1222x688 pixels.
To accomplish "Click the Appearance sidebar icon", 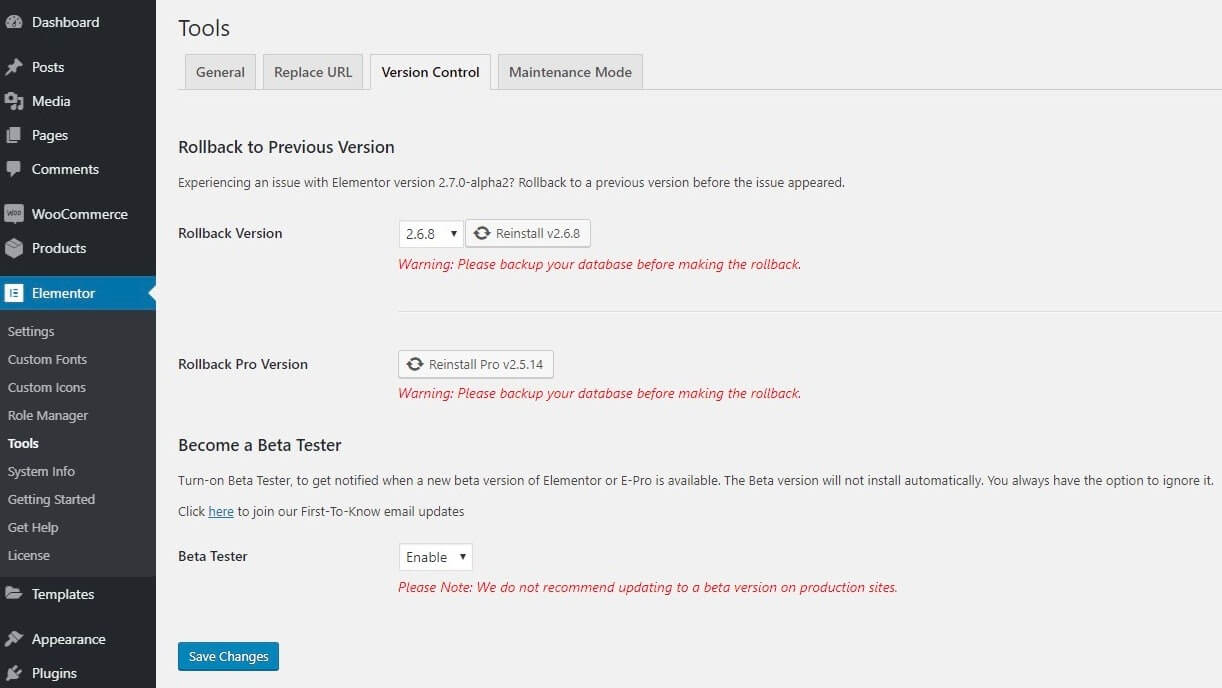I will 16,638.
